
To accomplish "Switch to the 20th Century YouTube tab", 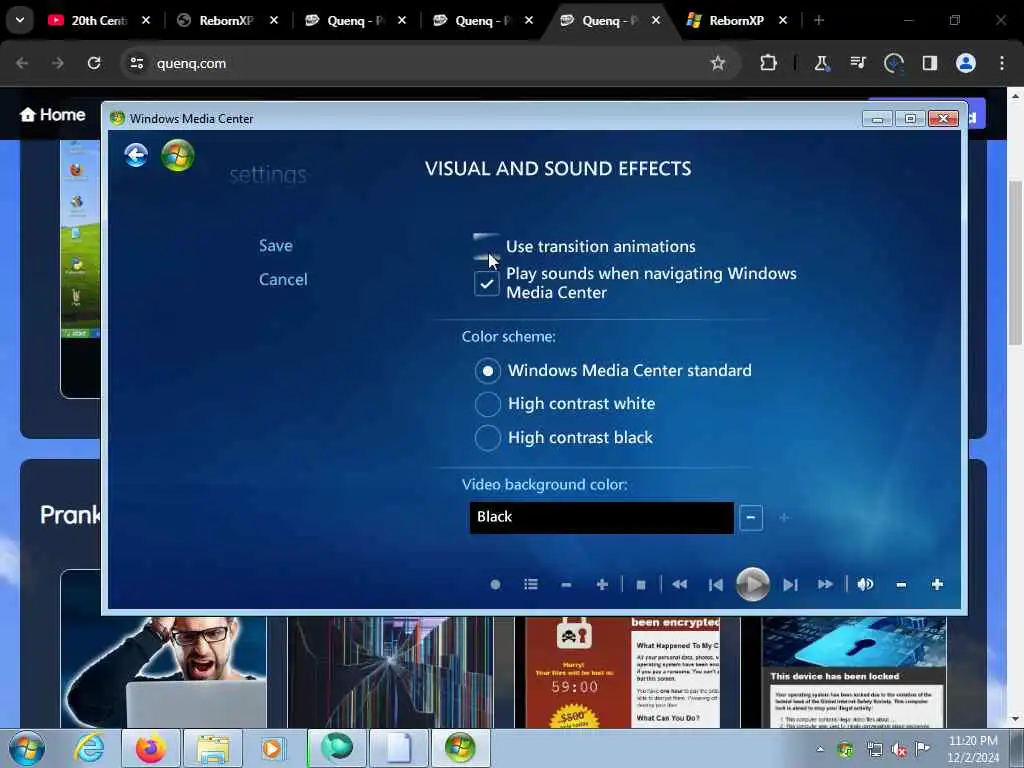I will (x=98, y=20).
